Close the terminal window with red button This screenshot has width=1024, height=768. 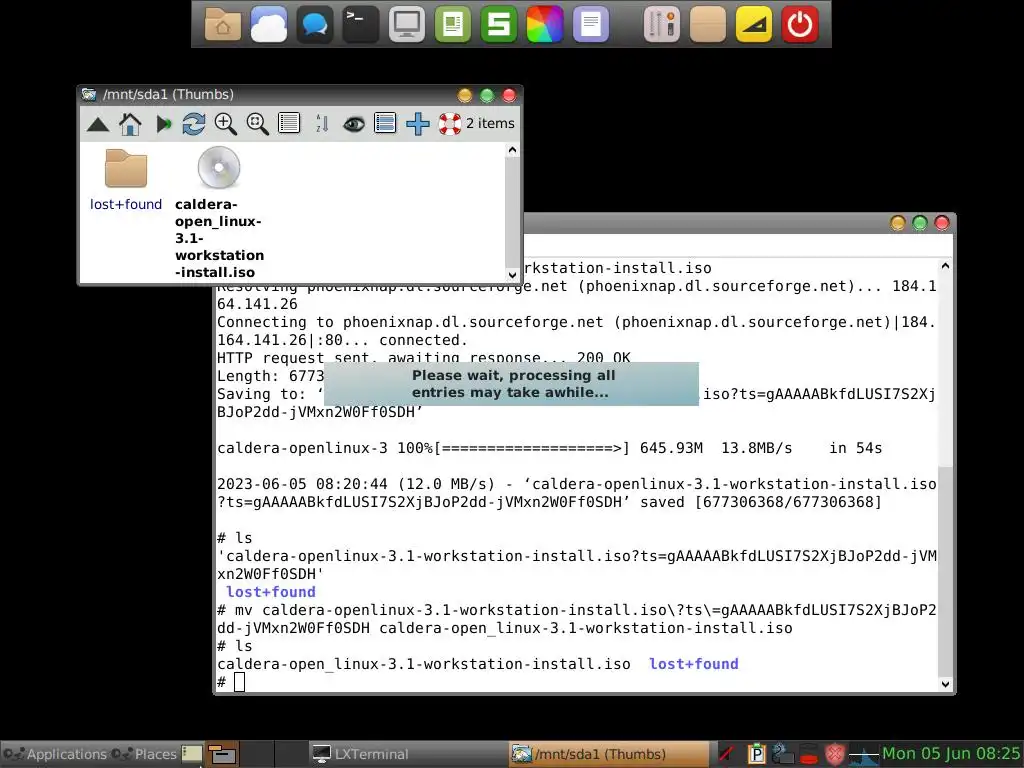click(x=942, y=223)
